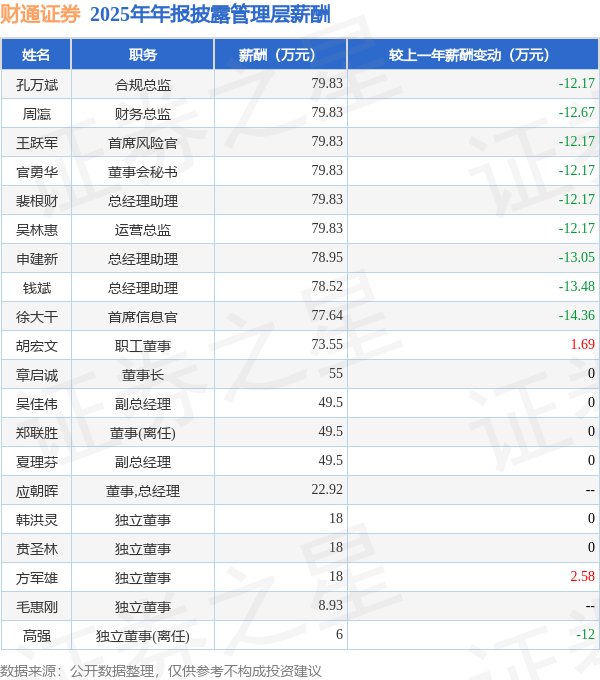Select the name 吴林惠
The width and height of the screenshot is (600, 680).
click(37, 229)
